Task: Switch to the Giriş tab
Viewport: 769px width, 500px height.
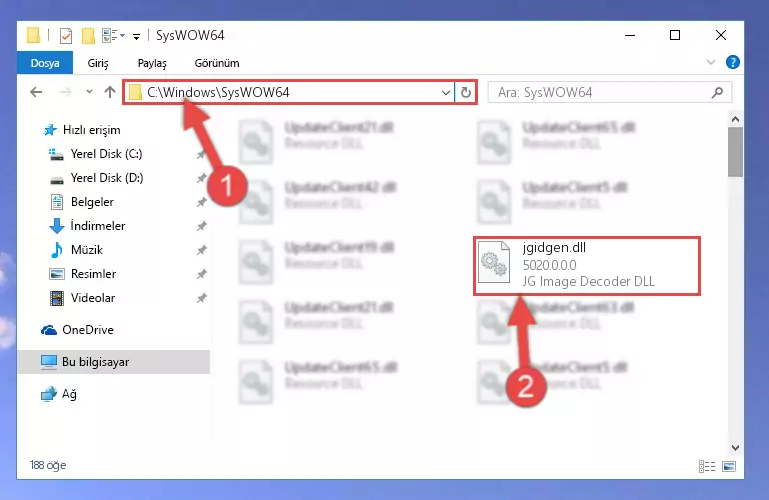Action: (98, 63)
